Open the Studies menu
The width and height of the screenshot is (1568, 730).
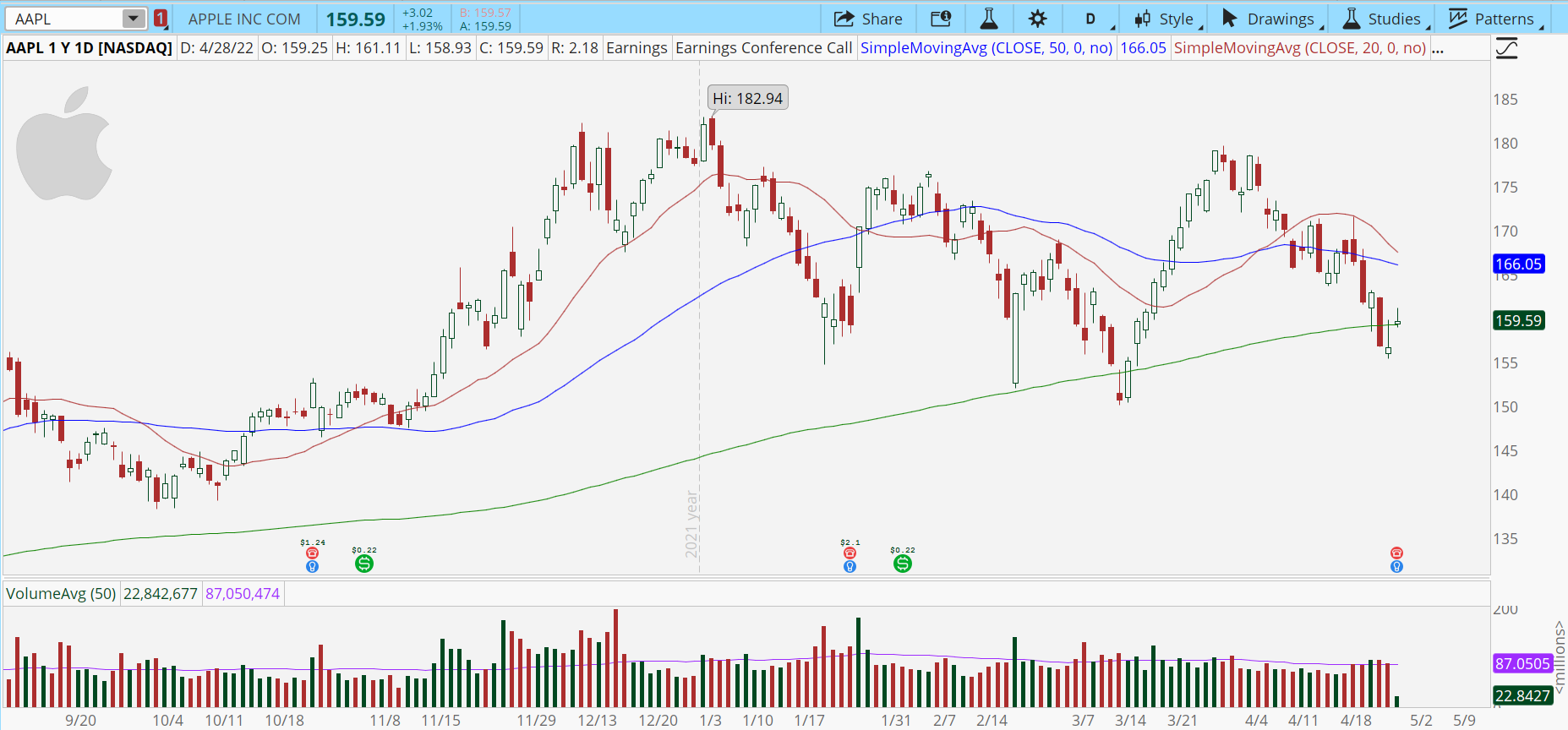pos(1387,19)
